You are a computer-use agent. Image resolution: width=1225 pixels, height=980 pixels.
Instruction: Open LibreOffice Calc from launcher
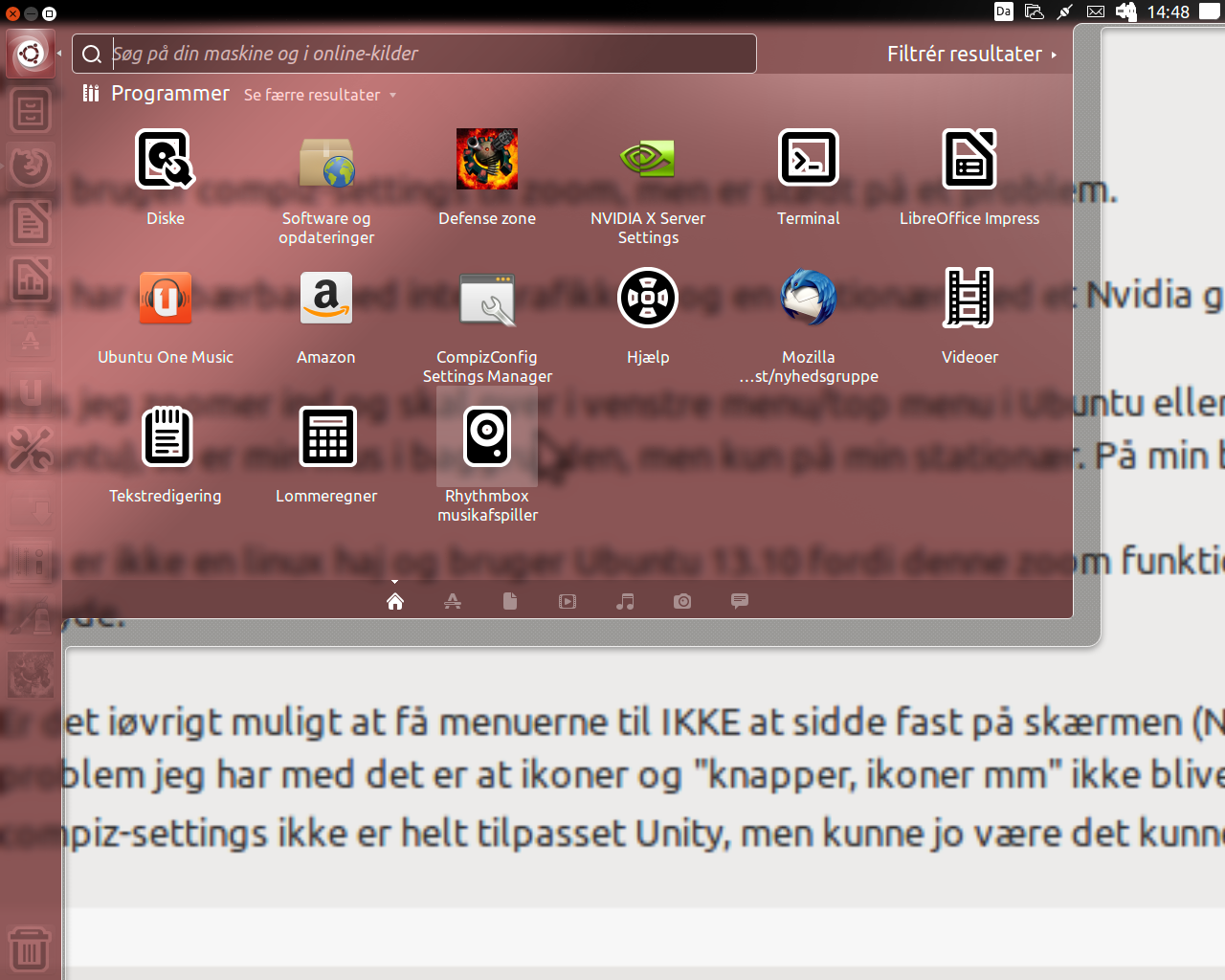(31, 279)
